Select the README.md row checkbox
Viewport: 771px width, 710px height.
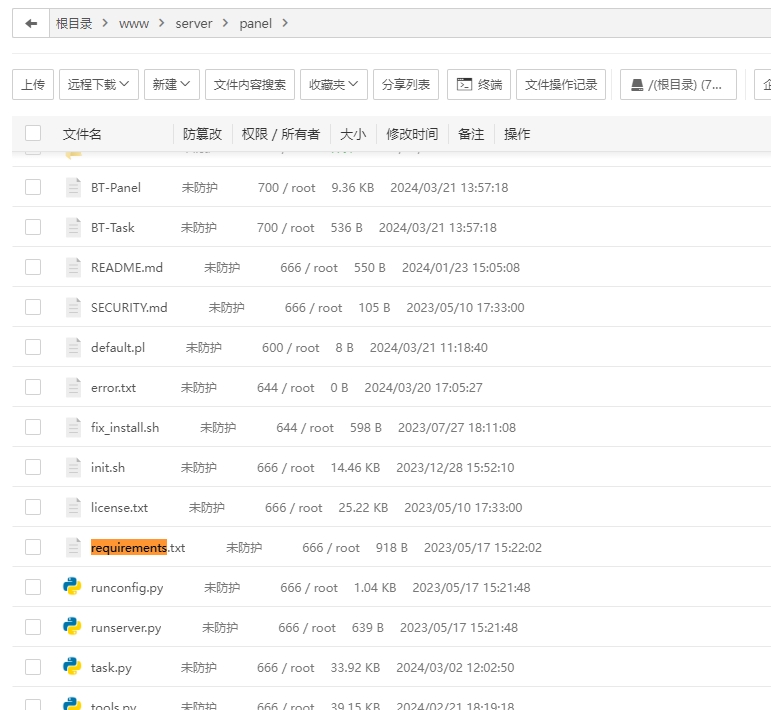(x=33, y=267)
